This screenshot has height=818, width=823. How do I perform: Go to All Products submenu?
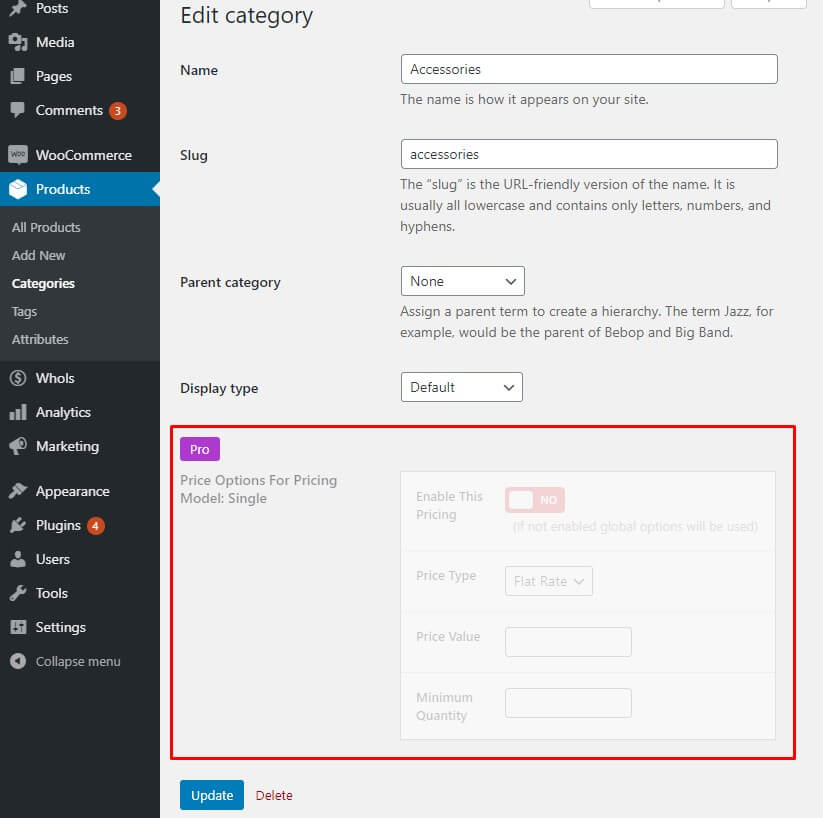click(x=46, y=227)
